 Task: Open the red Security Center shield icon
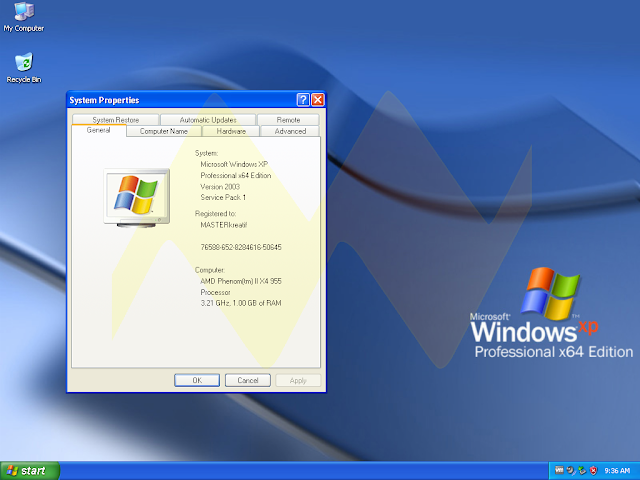click(593, 470)
